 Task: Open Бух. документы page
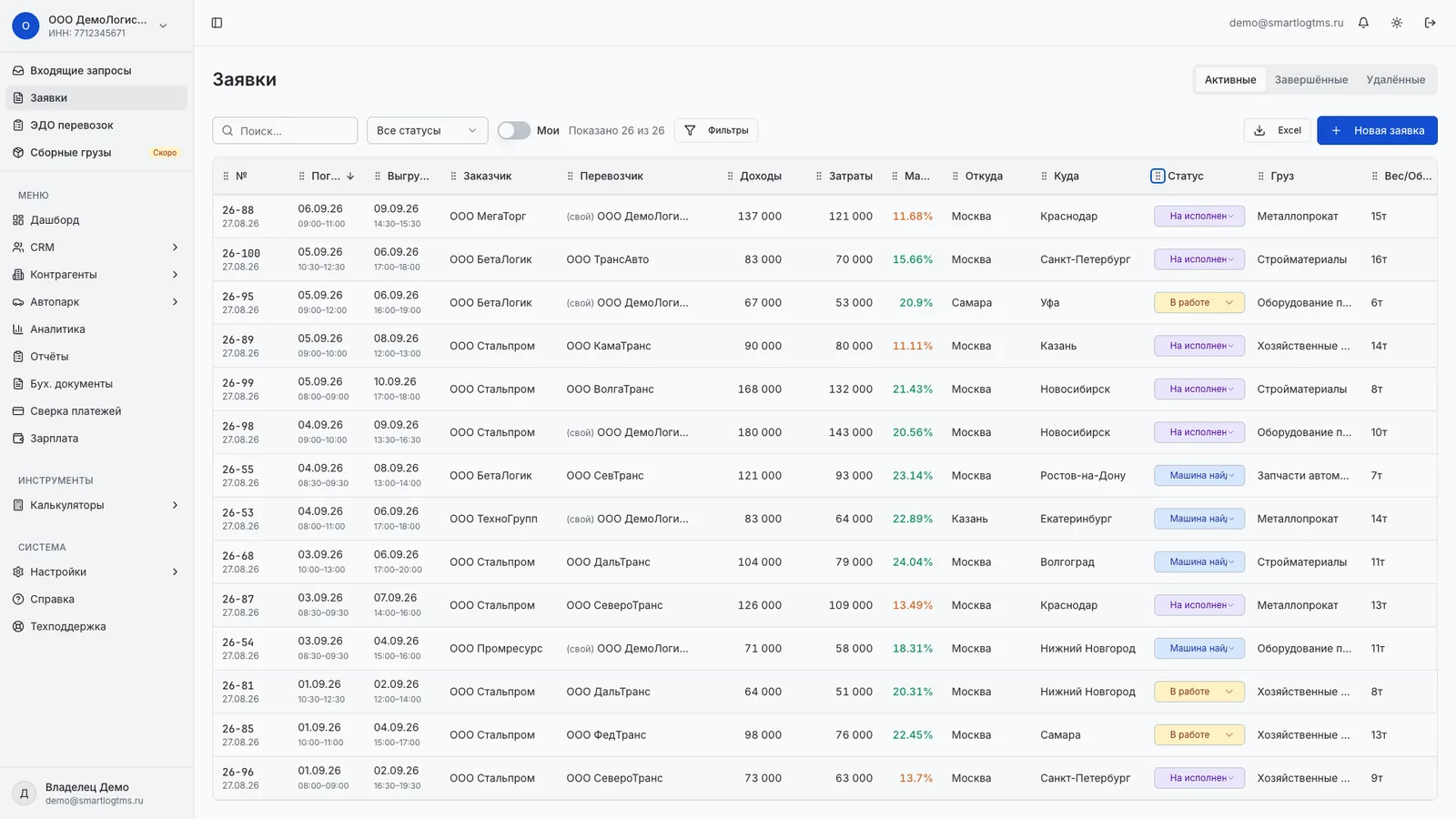tap(96, 383)
